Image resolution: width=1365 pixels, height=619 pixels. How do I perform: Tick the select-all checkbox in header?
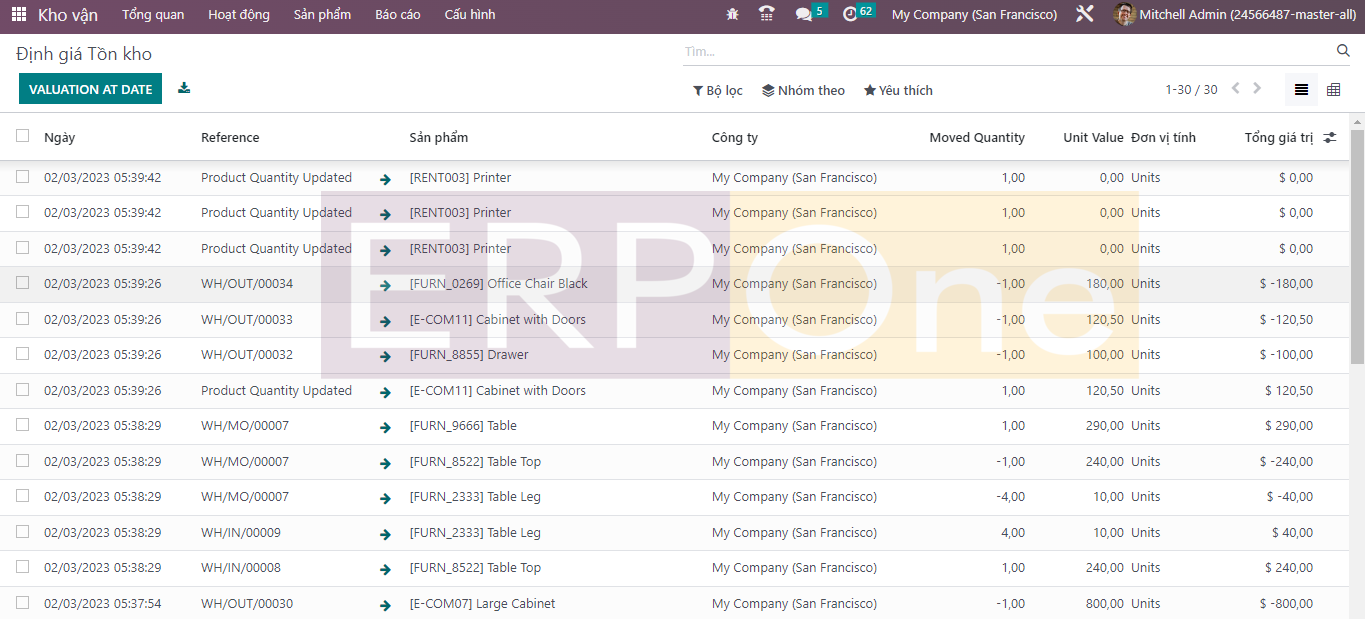click(x=23, y=136)
